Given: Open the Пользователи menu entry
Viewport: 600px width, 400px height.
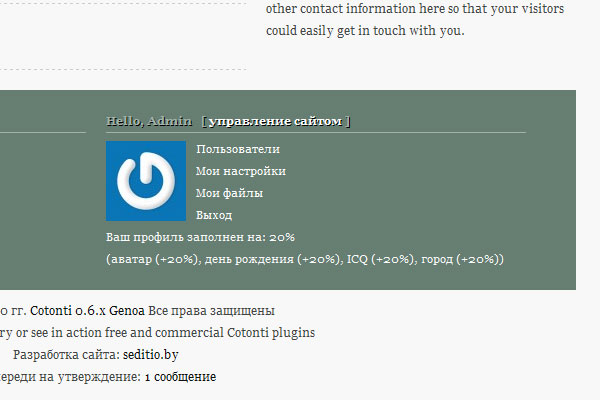Looking at the screenshot, I should 238,149.
